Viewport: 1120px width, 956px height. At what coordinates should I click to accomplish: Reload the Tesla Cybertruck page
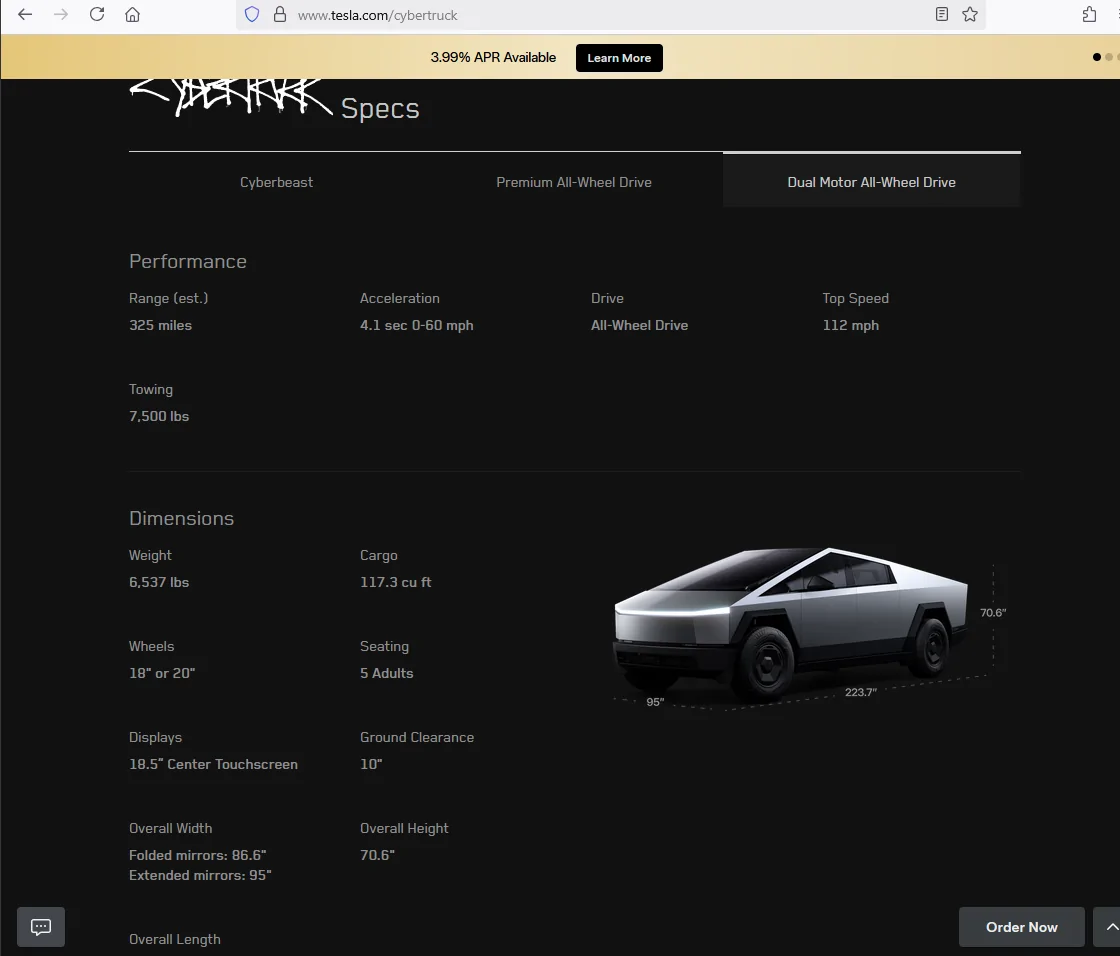point(97,14)
